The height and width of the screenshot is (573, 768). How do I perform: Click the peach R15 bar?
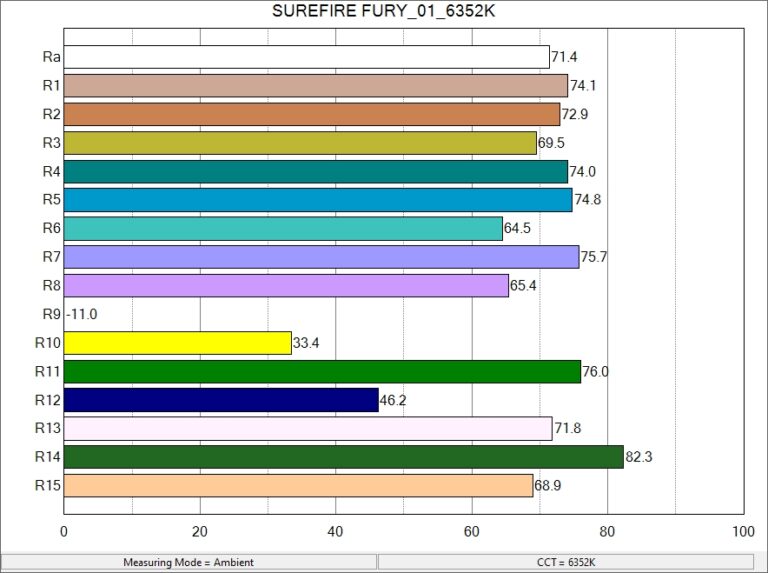pyautogui.click(x=298, y=485)
